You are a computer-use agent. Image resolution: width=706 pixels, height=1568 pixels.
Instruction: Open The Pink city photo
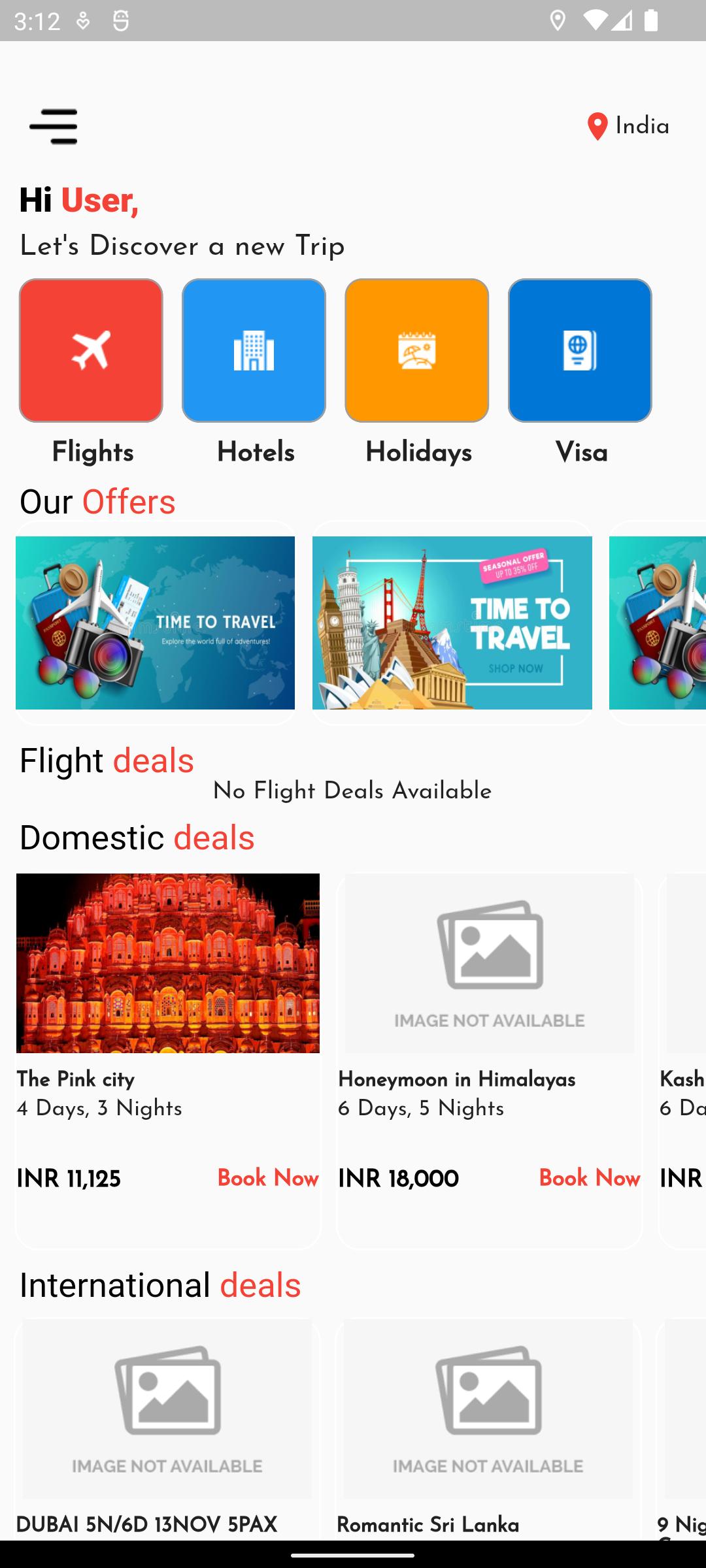(168, 963)
